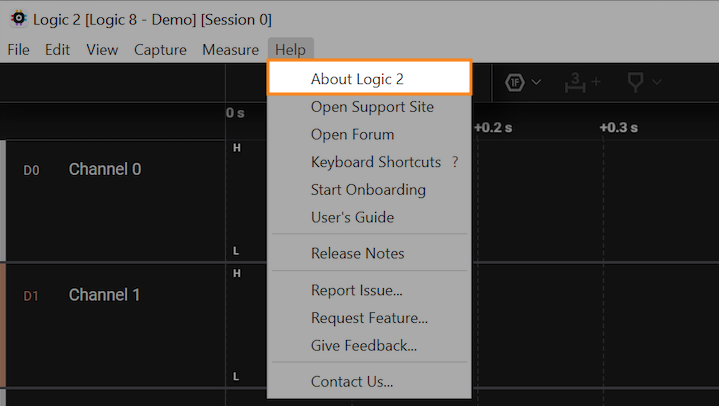Choose Open Support Site from Help menu
719x406 pixels.
[372, 107]
